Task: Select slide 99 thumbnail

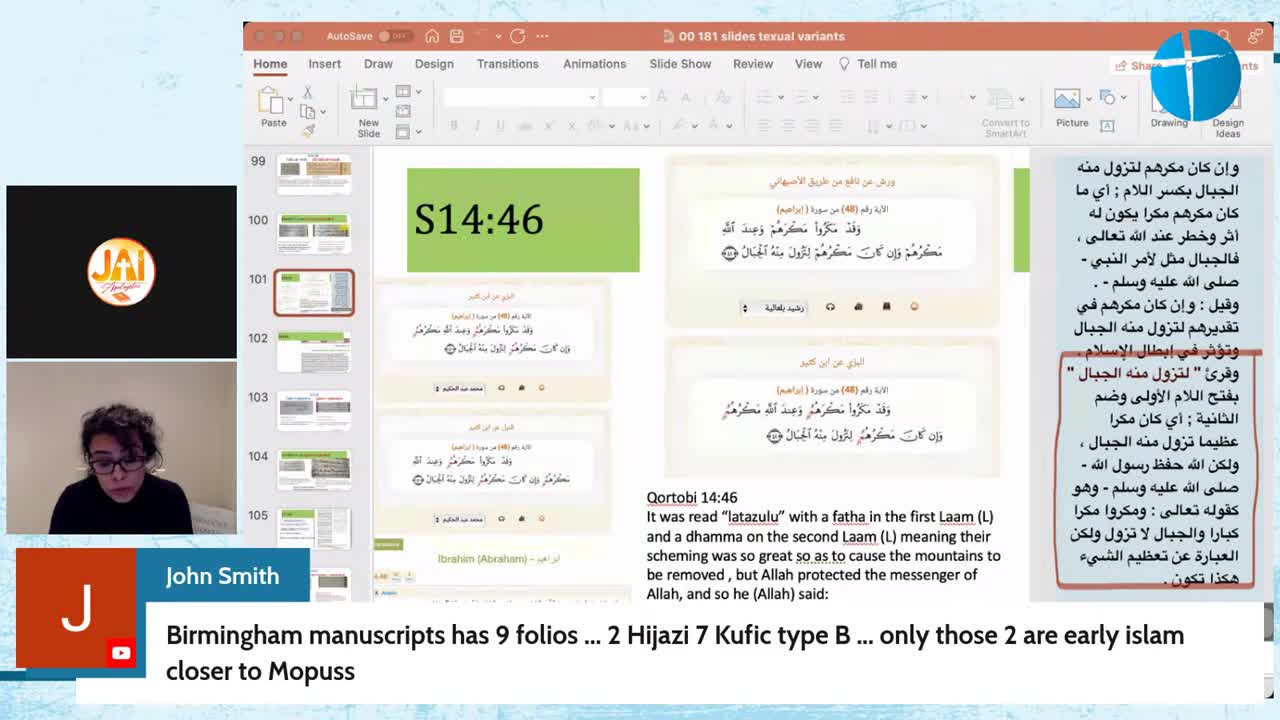Action: pos(314,175)
